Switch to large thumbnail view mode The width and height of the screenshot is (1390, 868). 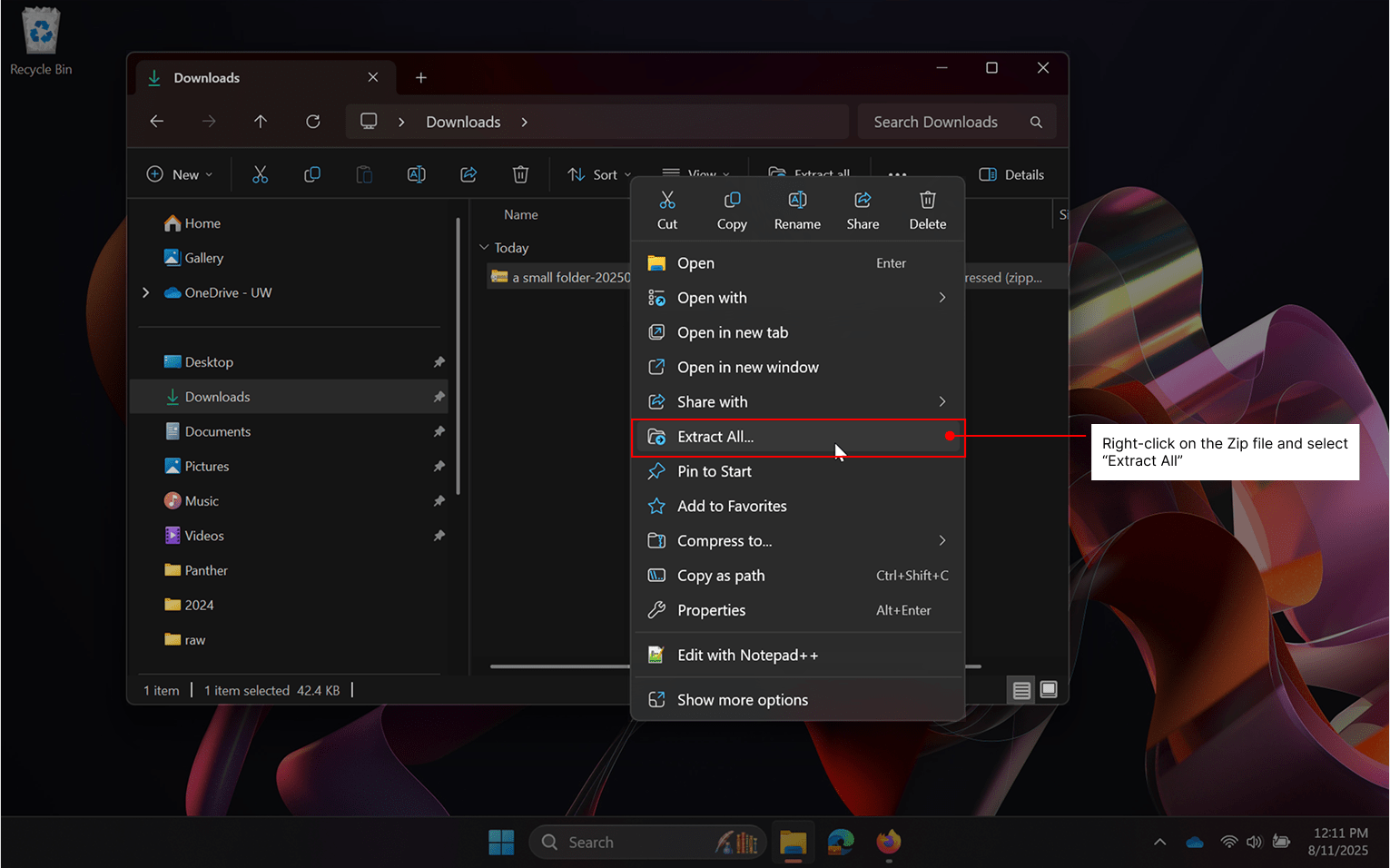pyautogui.click(x=1049, y=690)
